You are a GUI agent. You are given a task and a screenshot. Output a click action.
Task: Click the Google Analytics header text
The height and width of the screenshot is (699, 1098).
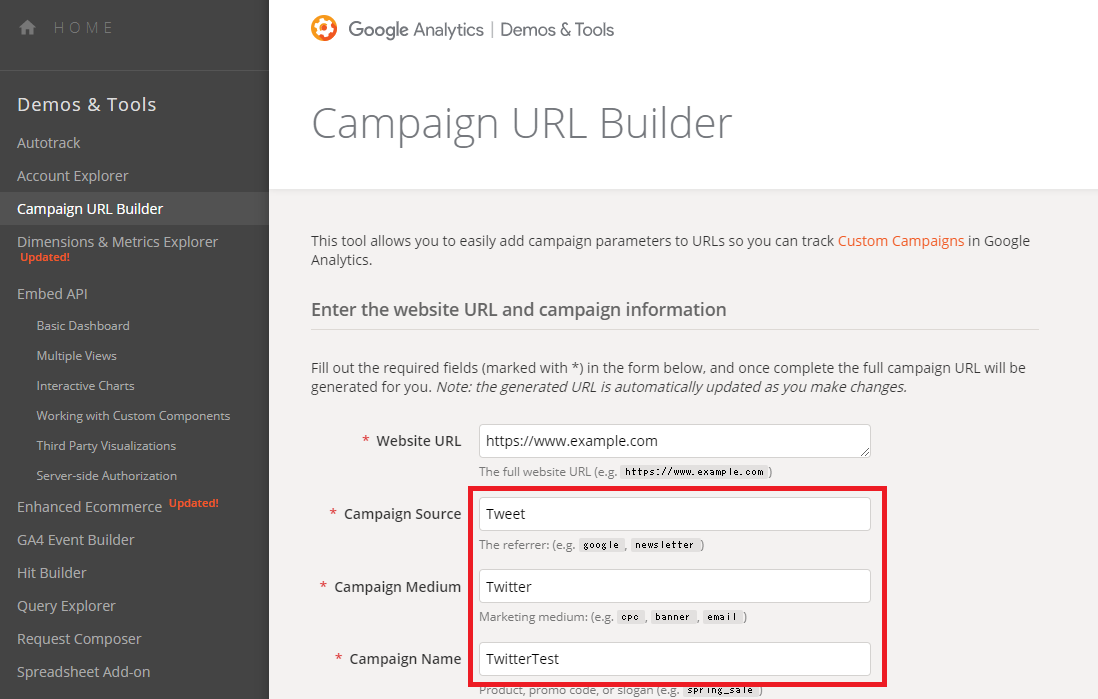point(416,29)
